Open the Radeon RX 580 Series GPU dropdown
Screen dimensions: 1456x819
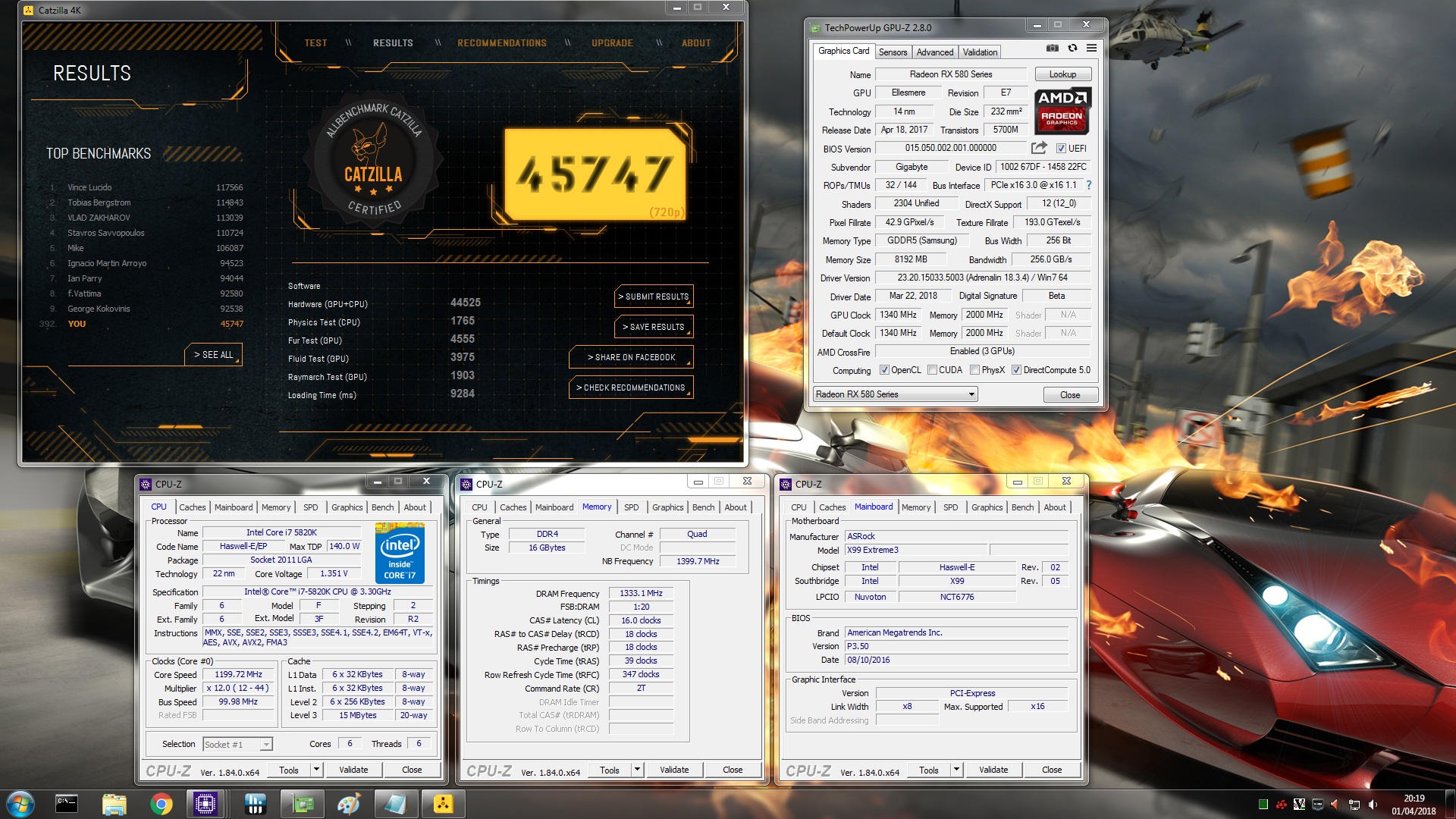point(896,394)
